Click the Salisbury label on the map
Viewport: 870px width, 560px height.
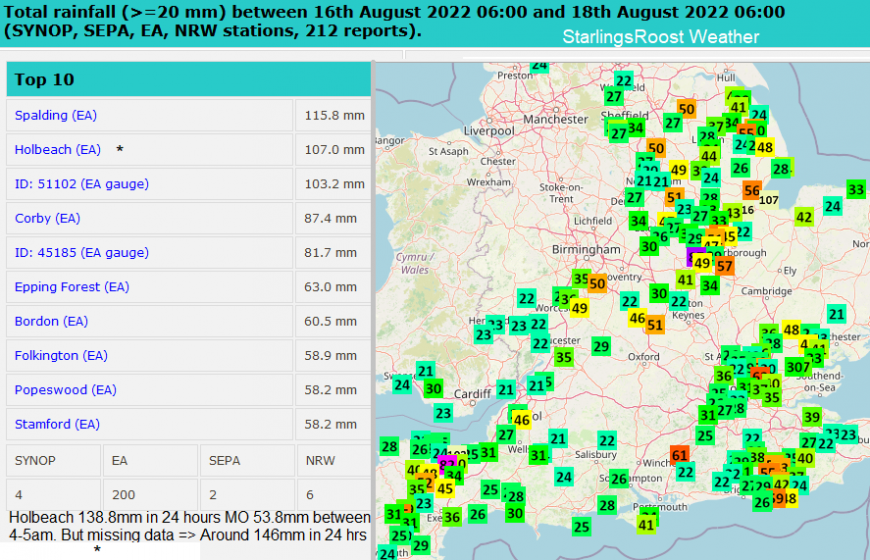pos(595,455)
